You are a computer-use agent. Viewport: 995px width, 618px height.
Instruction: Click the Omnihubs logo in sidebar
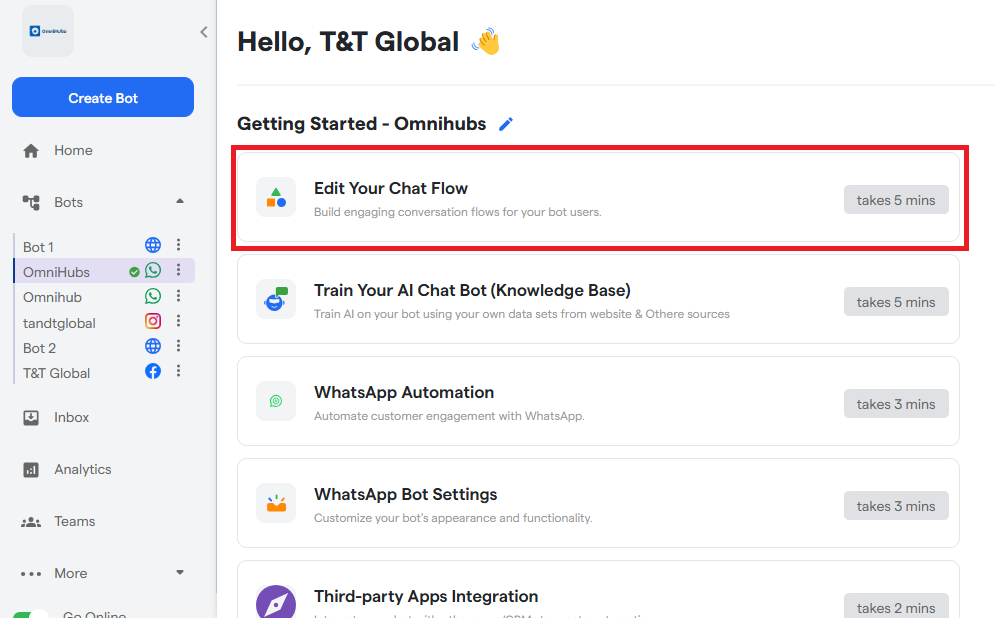(x=48, y=32)
